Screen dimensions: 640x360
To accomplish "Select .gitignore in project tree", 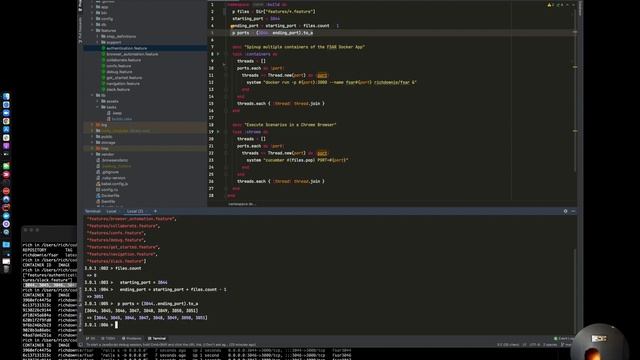I will [x=110, y=172].
